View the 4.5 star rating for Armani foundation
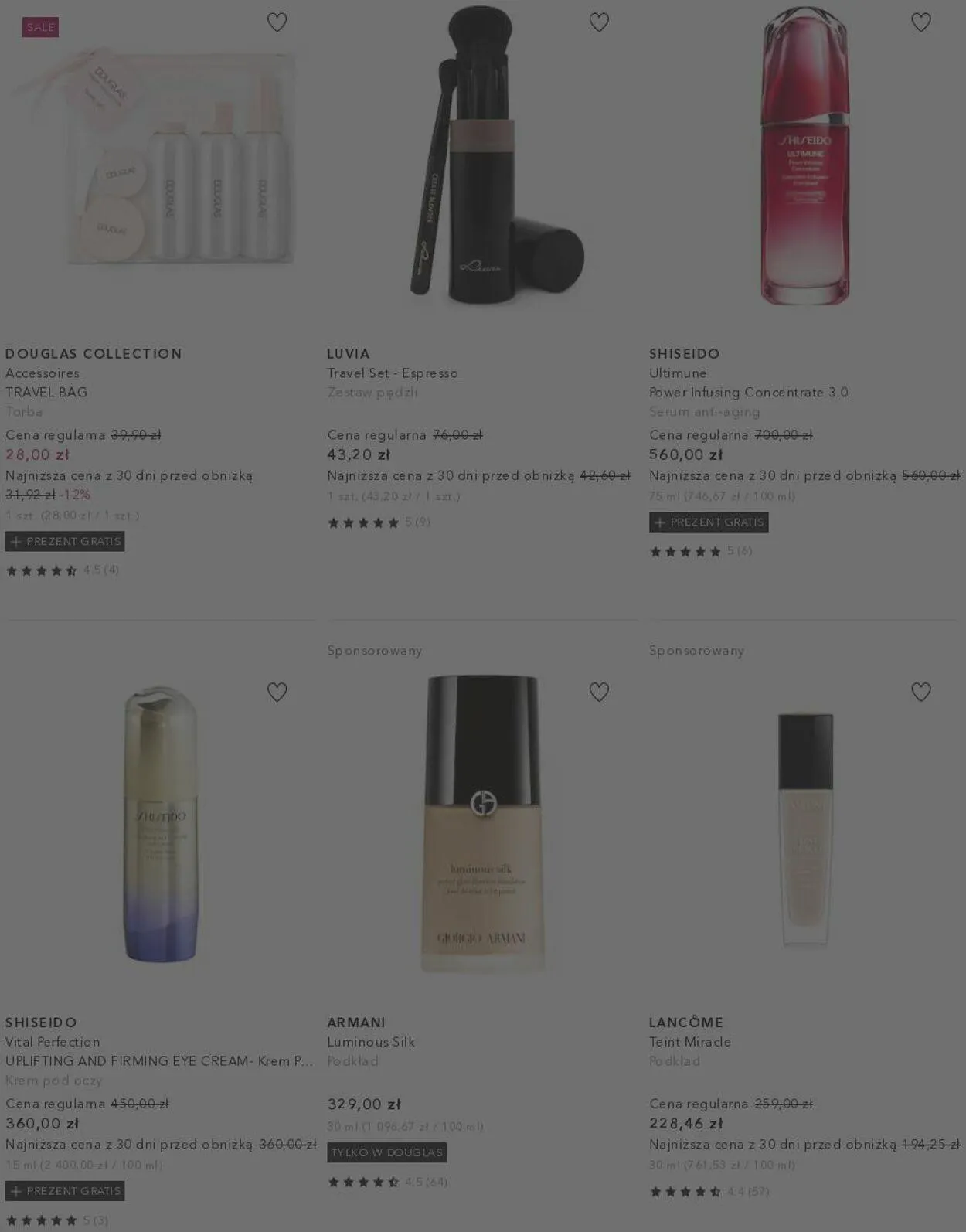 (387, 1182)
